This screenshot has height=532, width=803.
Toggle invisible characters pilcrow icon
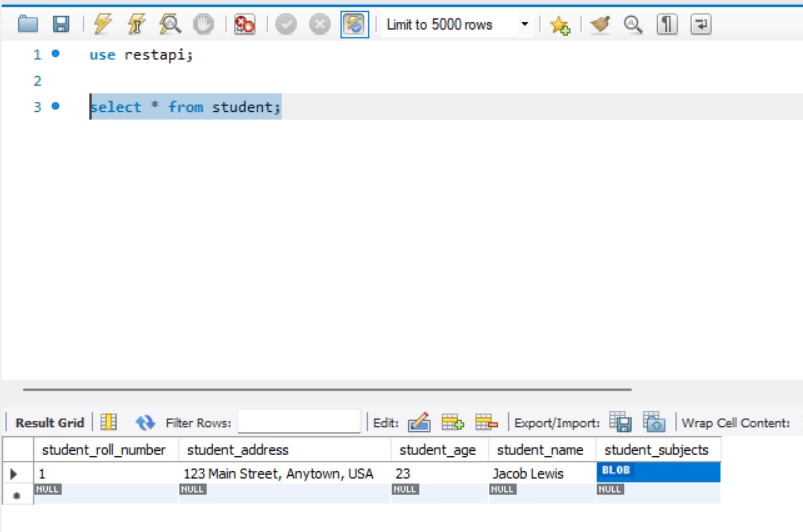click(x=667, y=24)
